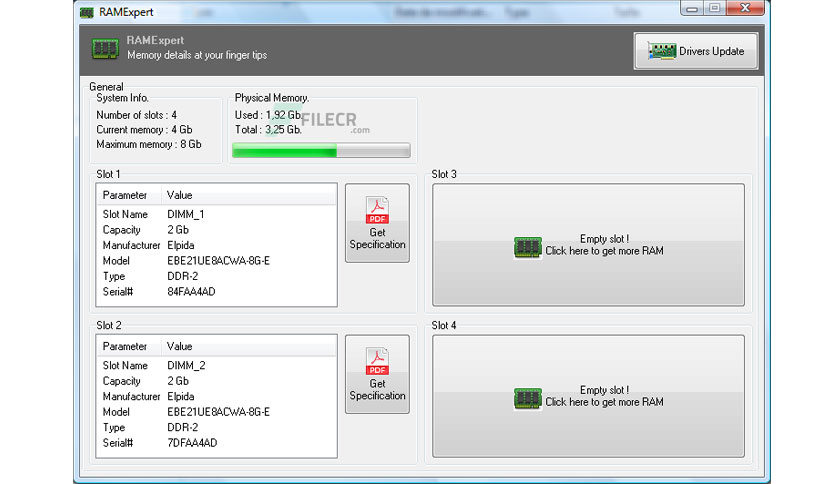The height and width of the screenshot is (484, 836).
Task: Select Slot 2 type DDR-2 value
Action: (182, 427)
